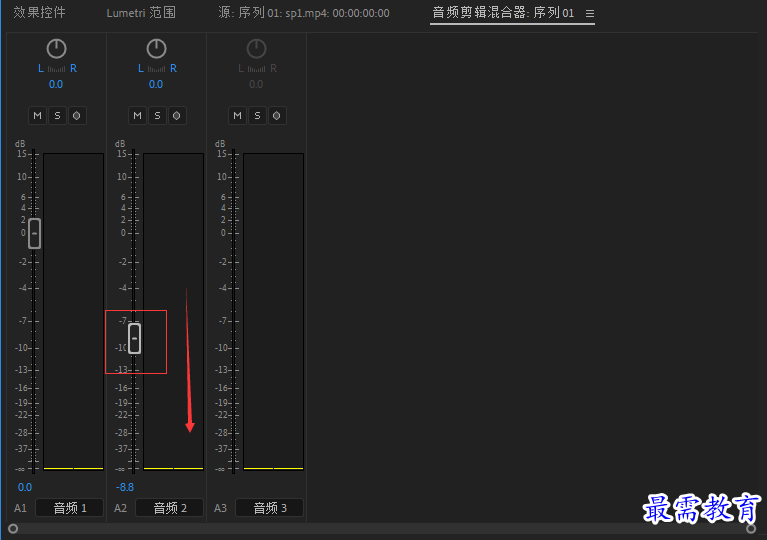
Task: Click the A3 track label
Action: click(x=221, y=508)
